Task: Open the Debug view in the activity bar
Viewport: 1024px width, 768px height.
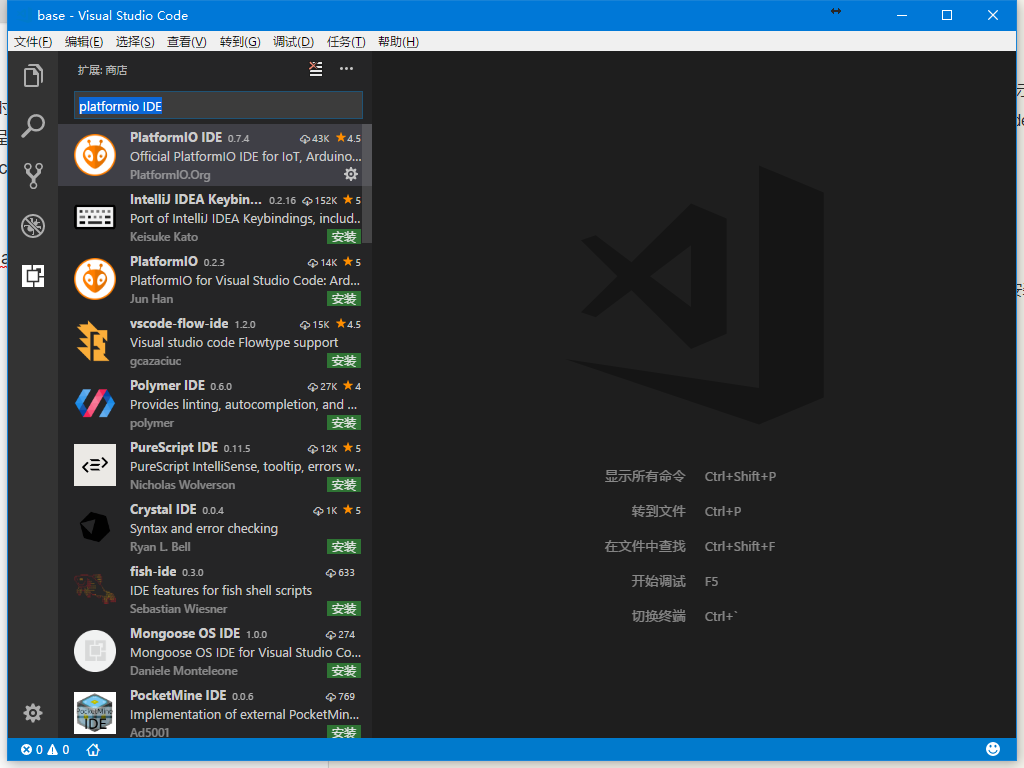Action: click(x=33, y=226)
